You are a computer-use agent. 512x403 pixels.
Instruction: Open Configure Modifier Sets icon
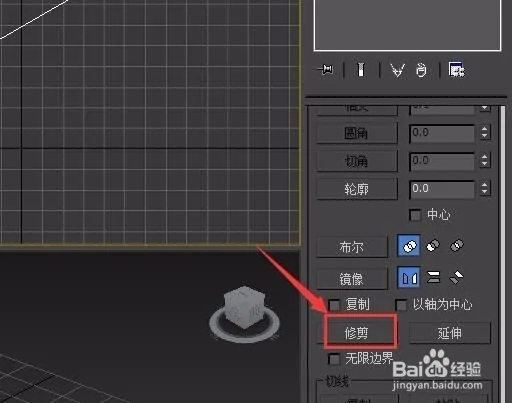click(456, 69)
